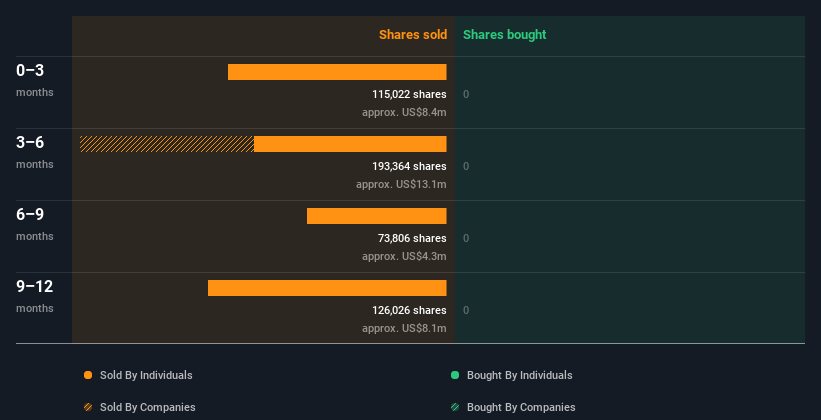Click the approx. US$13.1m text

(x=401, y=184)
